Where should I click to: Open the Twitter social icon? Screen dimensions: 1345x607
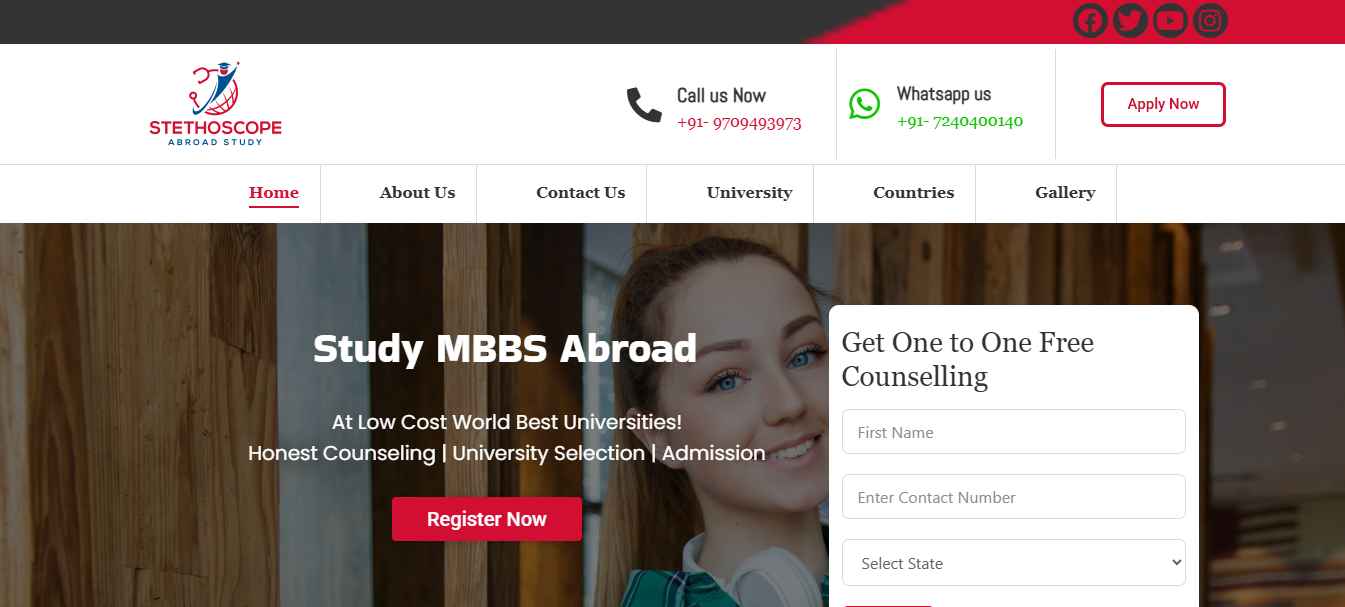coord(1130,20)
